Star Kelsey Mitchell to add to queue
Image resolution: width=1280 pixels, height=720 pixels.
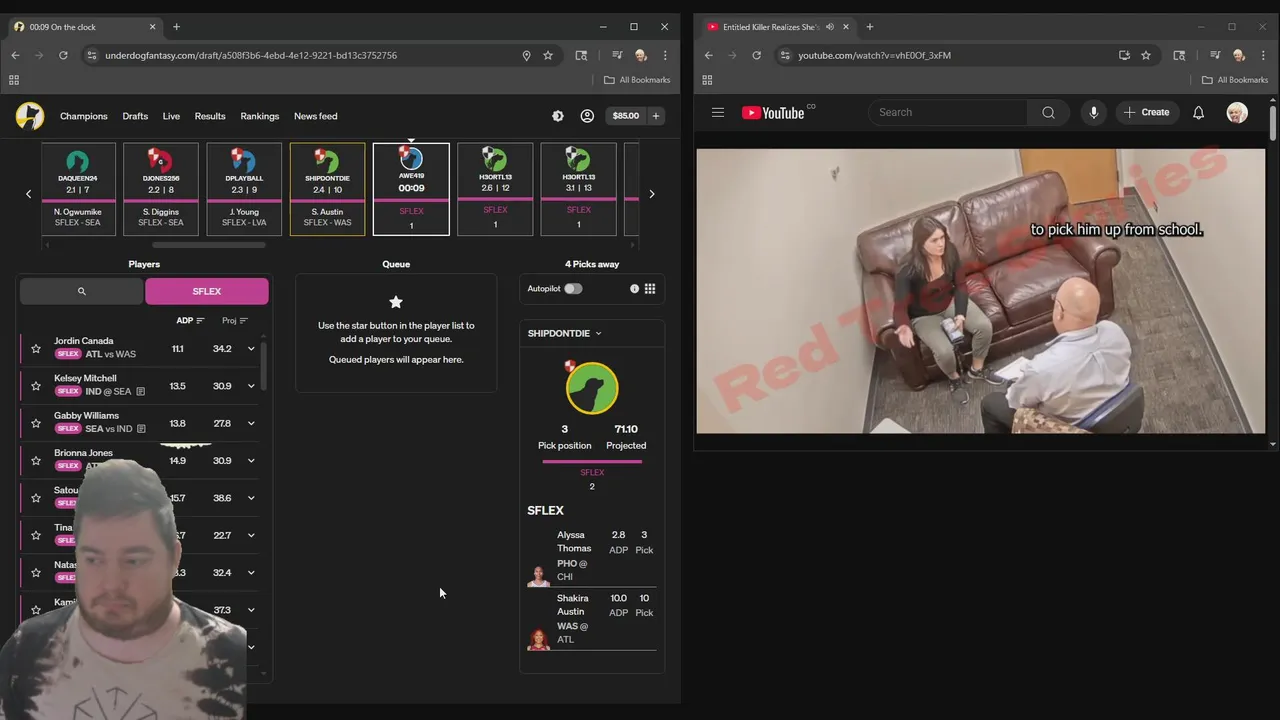36,386
